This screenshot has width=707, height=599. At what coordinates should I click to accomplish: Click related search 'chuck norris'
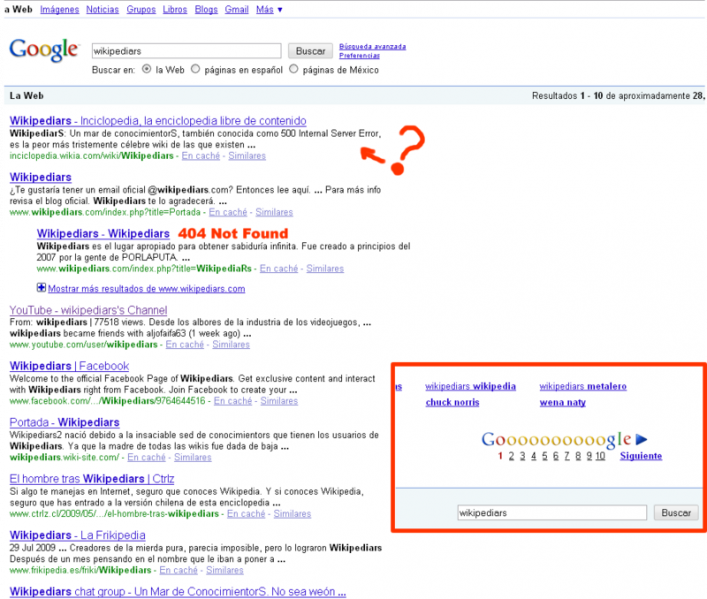tap(452, 402)
